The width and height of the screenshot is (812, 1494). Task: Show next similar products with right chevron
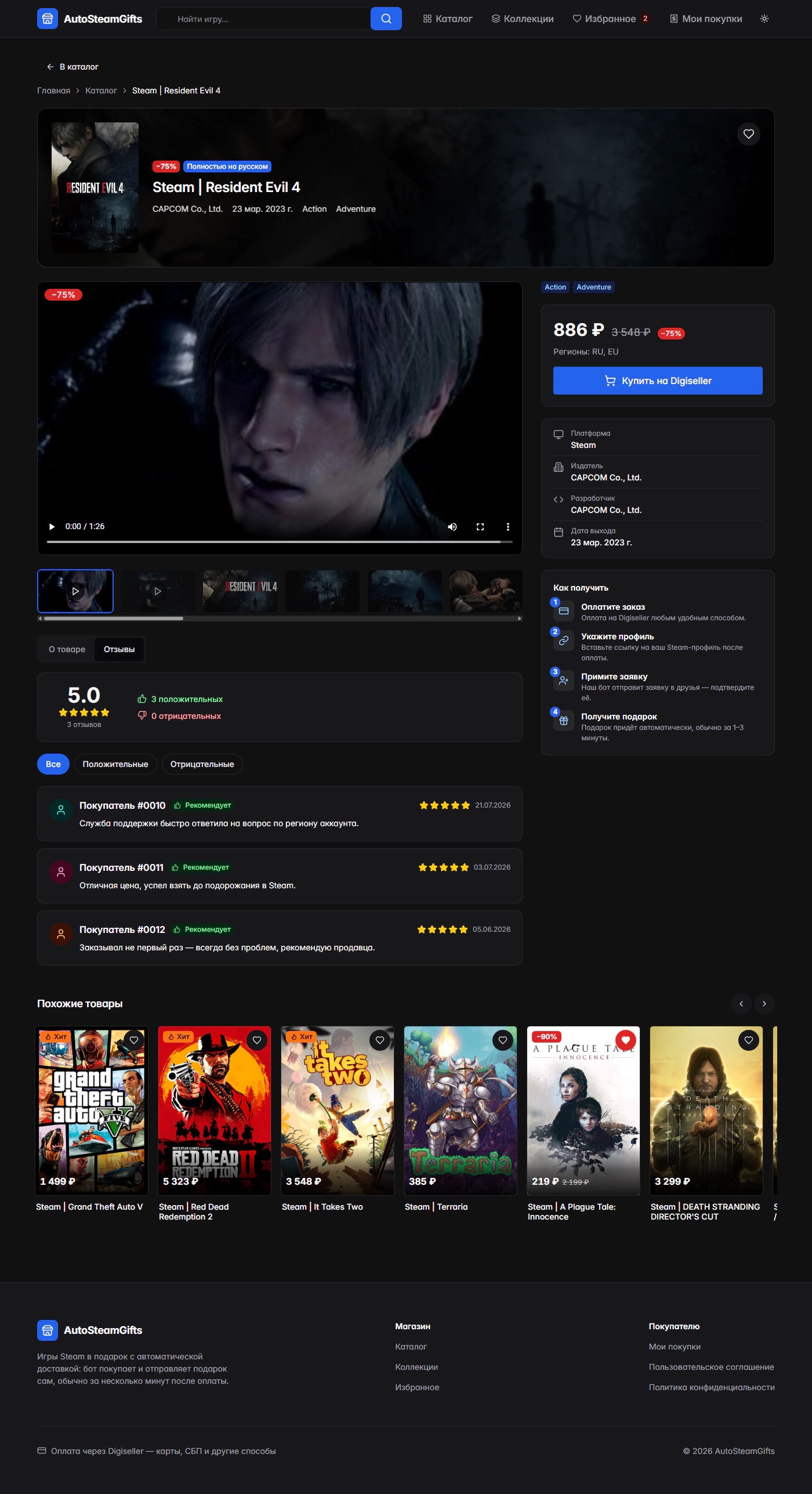(x=764, y=1004)
